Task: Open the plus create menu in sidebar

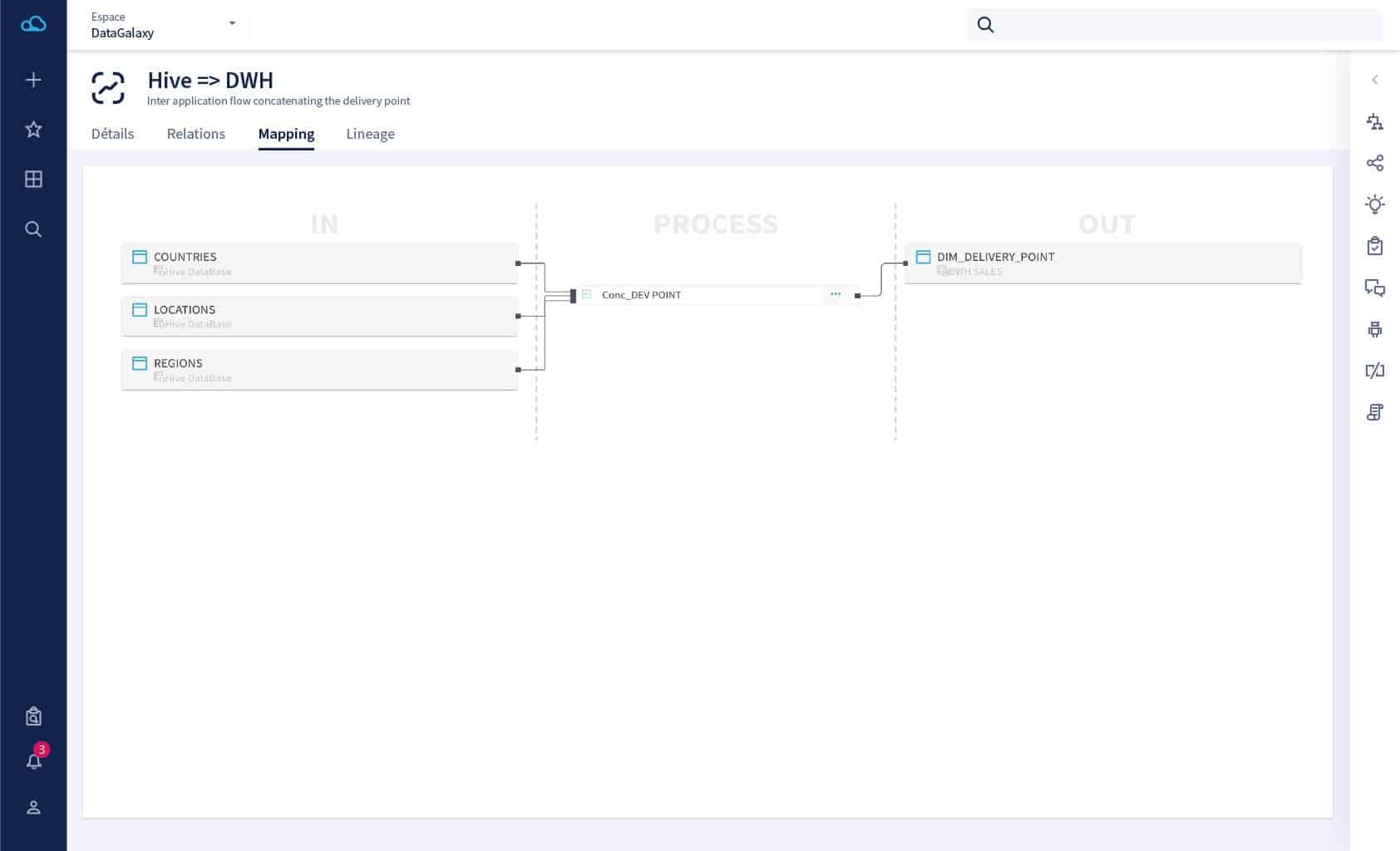Action: [x=33, y=80]
